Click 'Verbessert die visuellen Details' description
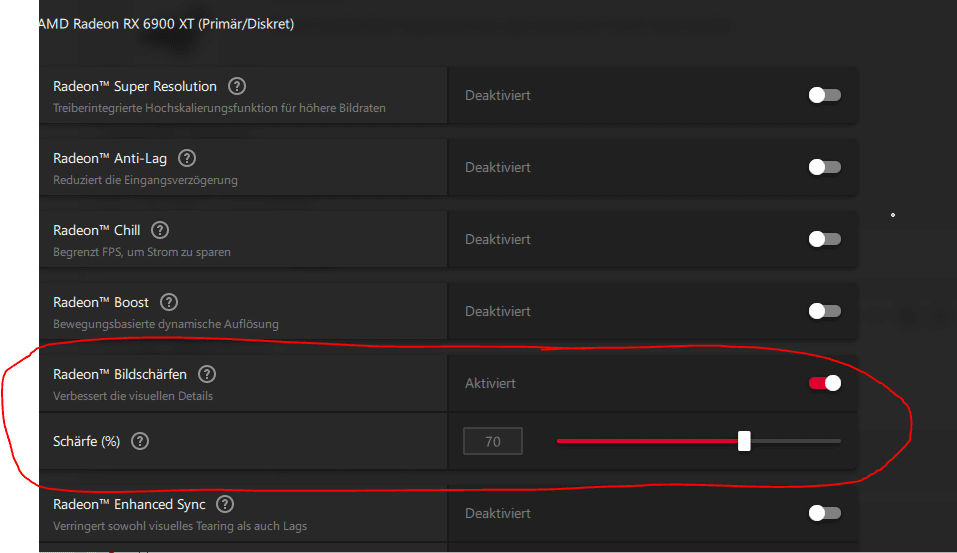 [133, 396]
